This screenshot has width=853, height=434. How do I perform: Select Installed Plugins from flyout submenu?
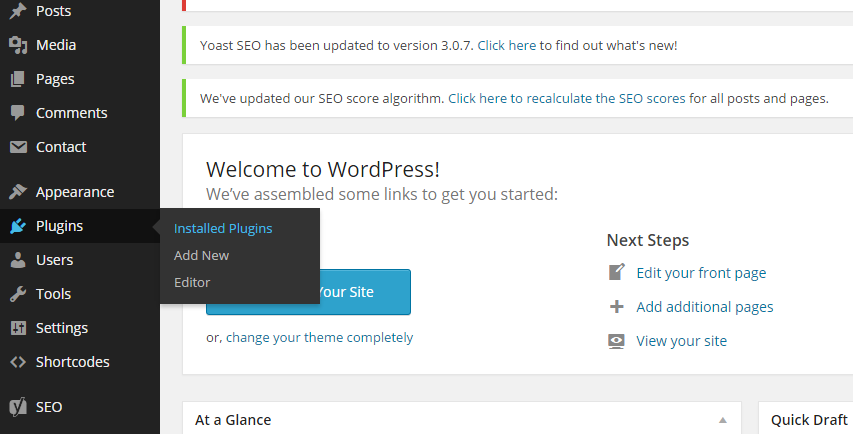(x=223, y=228)
